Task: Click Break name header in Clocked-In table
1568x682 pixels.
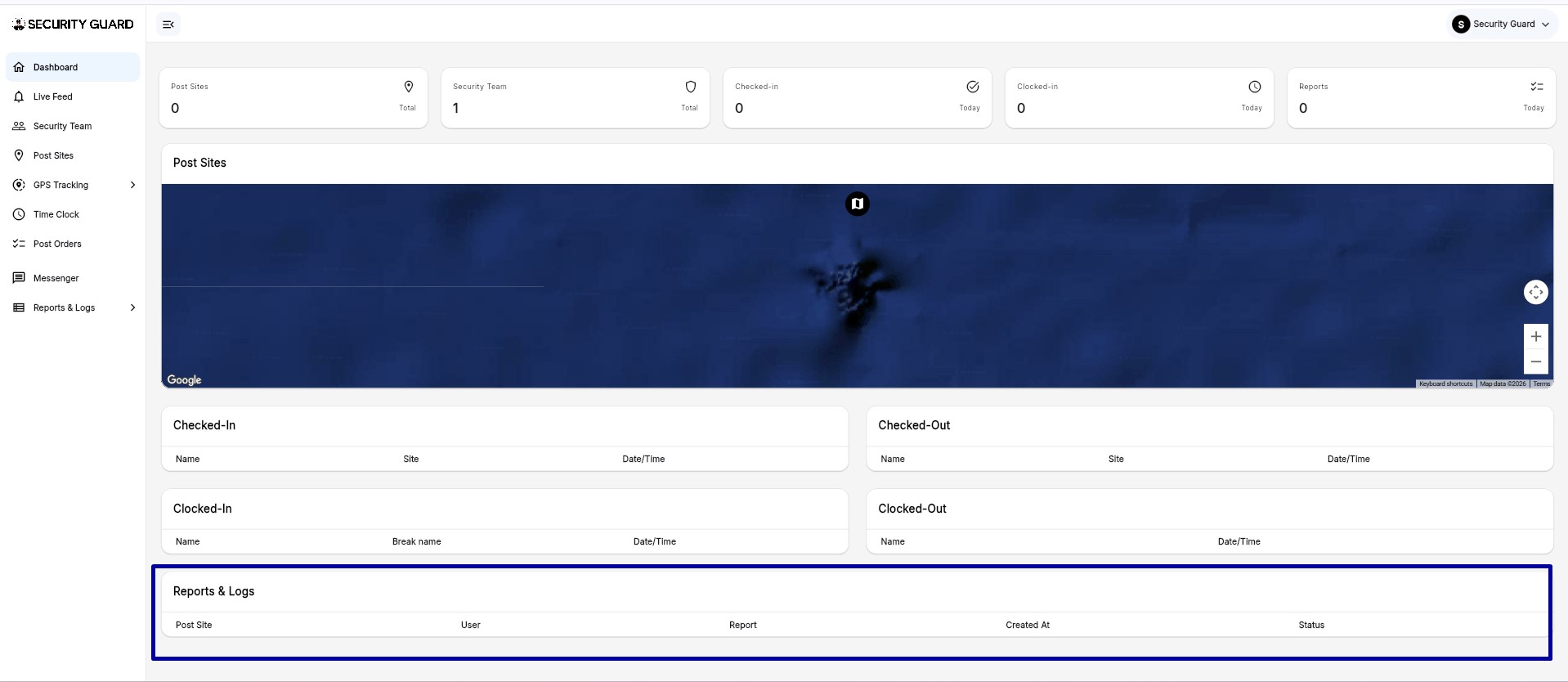Action: (x=417, y=541)
